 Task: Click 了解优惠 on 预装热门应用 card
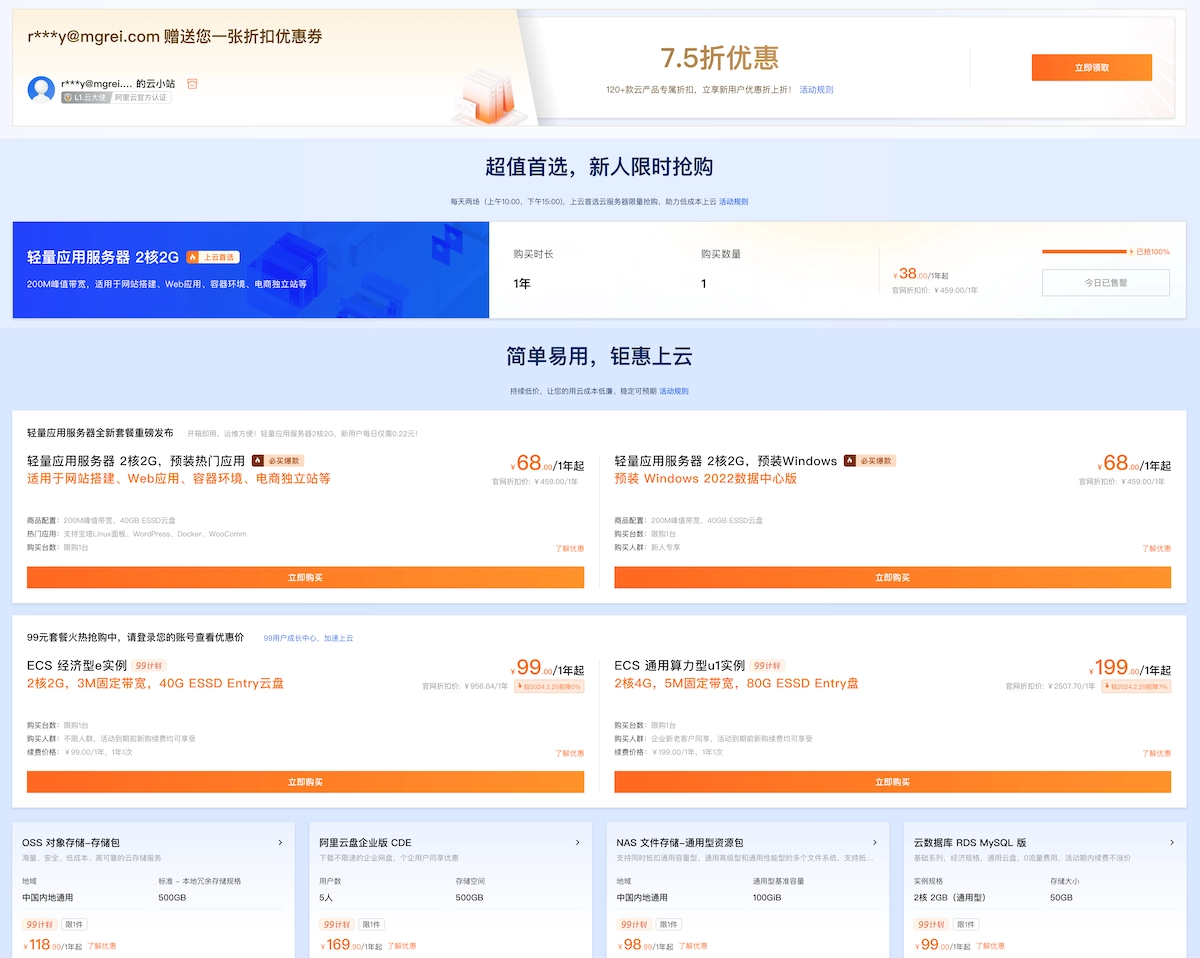coord(569,548)
